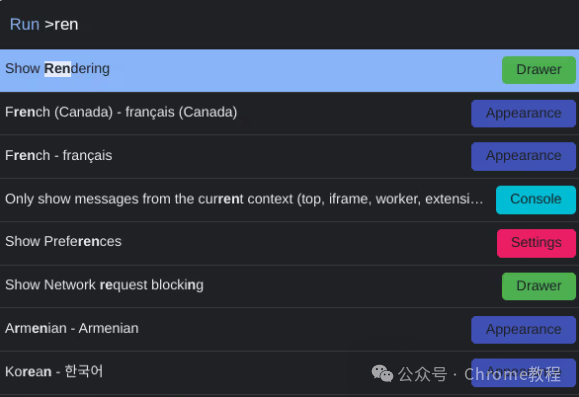Click the Chrome教程 watermark text

[513, 374]
